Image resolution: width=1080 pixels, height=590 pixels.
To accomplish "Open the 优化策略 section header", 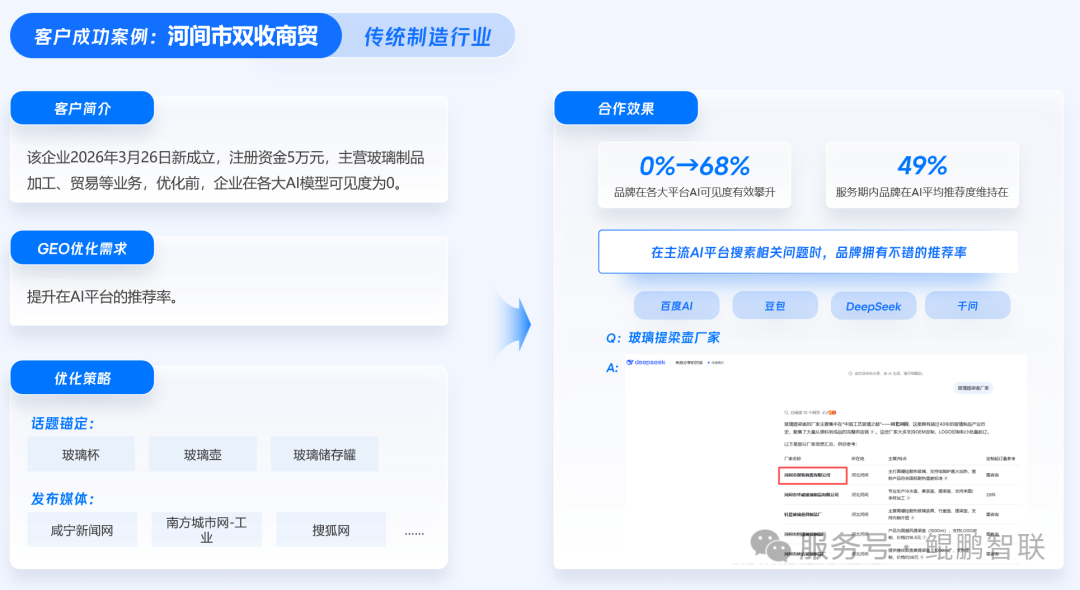I will [82, 378].
